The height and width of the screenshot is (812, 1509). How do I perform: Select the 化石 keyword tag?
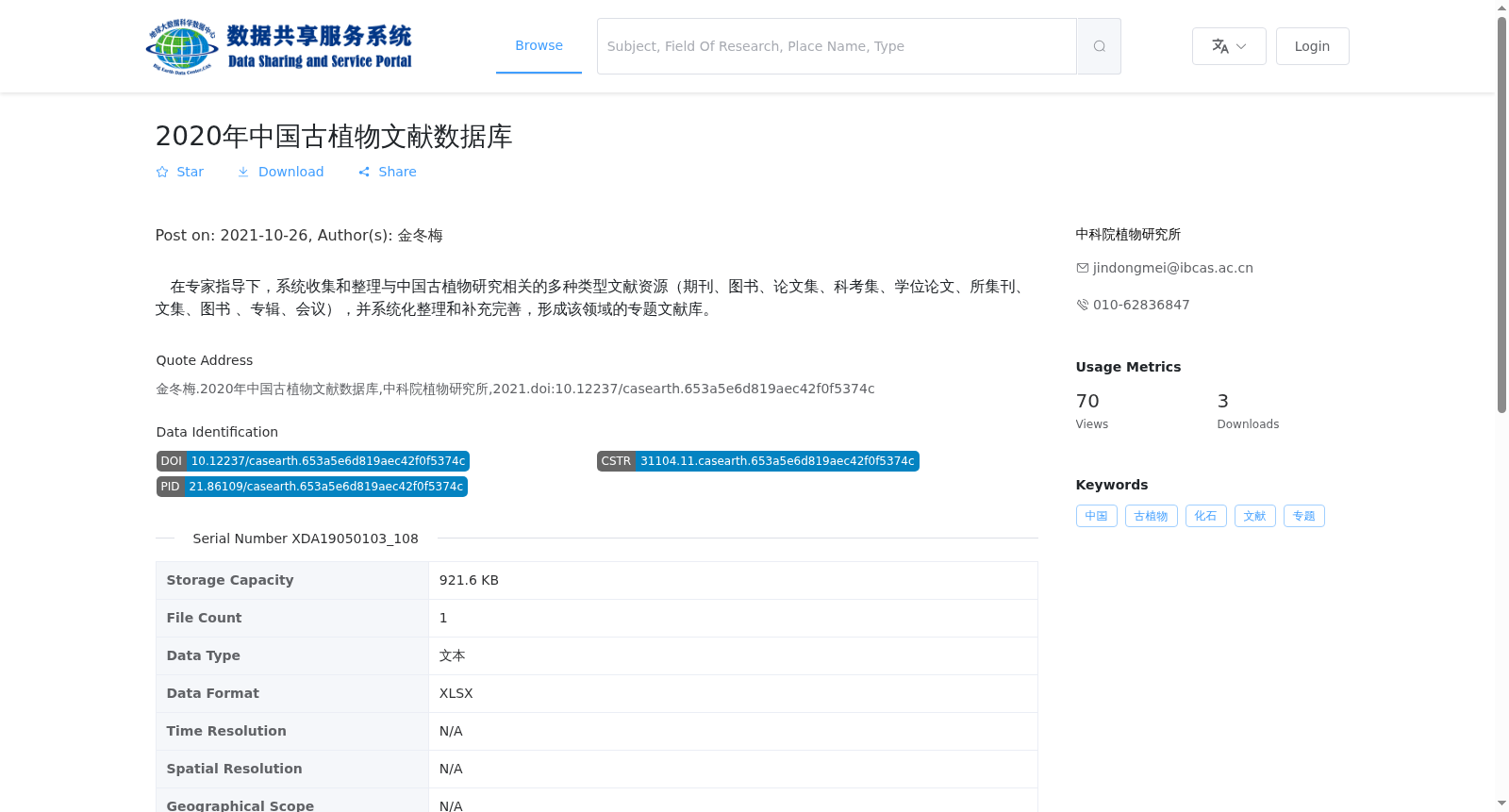click(x=1205, y=516)
